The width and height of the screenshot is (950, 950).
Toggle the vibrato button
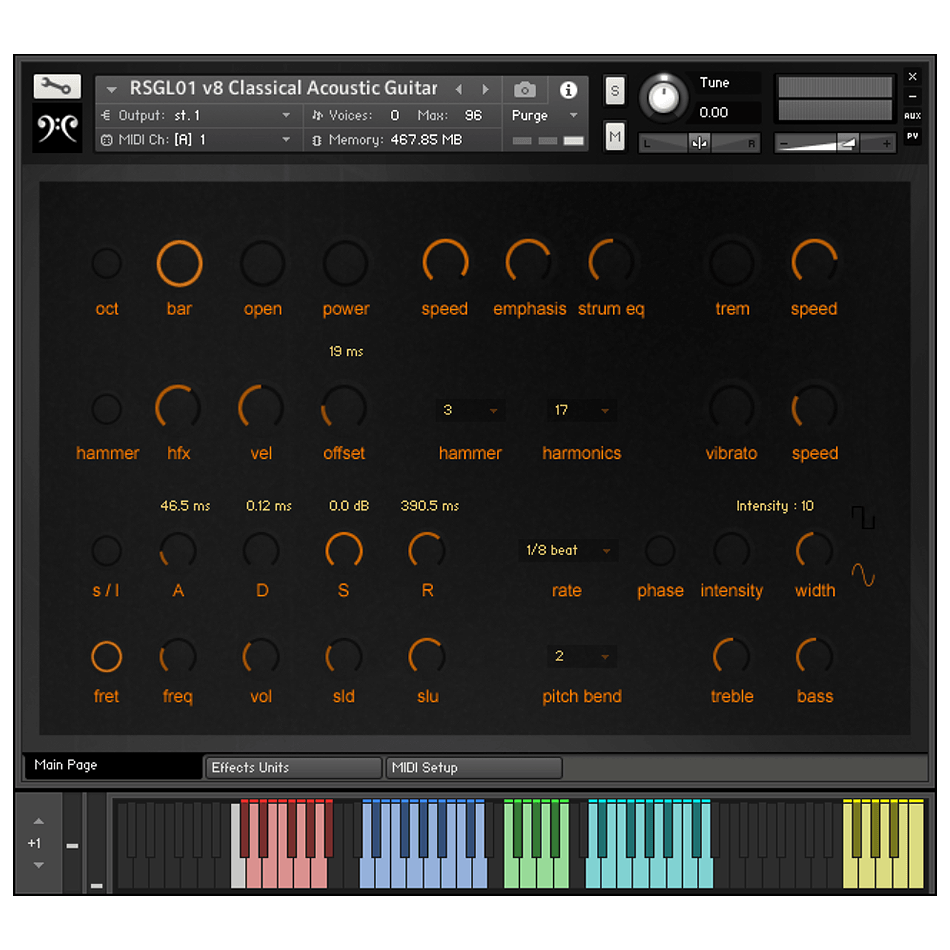click(x=732, y=407)
